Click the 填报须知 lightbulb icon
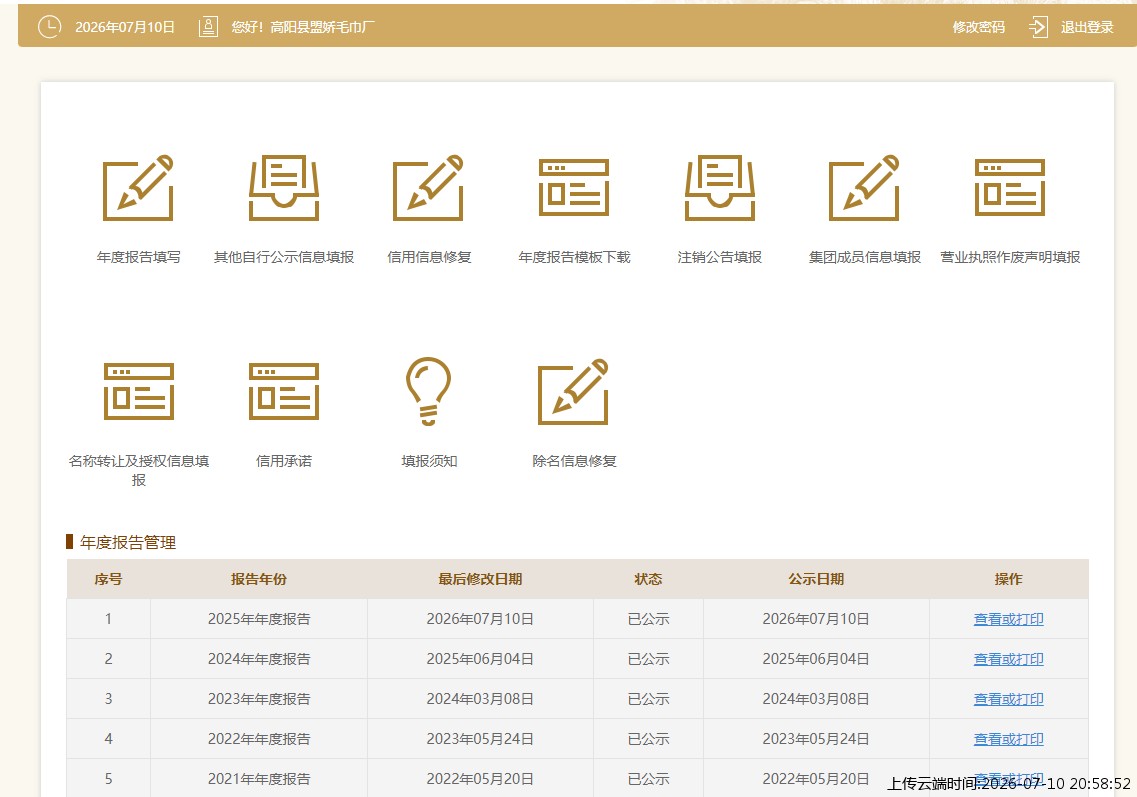The width and height of the screenshot is (1137, 797). tap(429, 391)
